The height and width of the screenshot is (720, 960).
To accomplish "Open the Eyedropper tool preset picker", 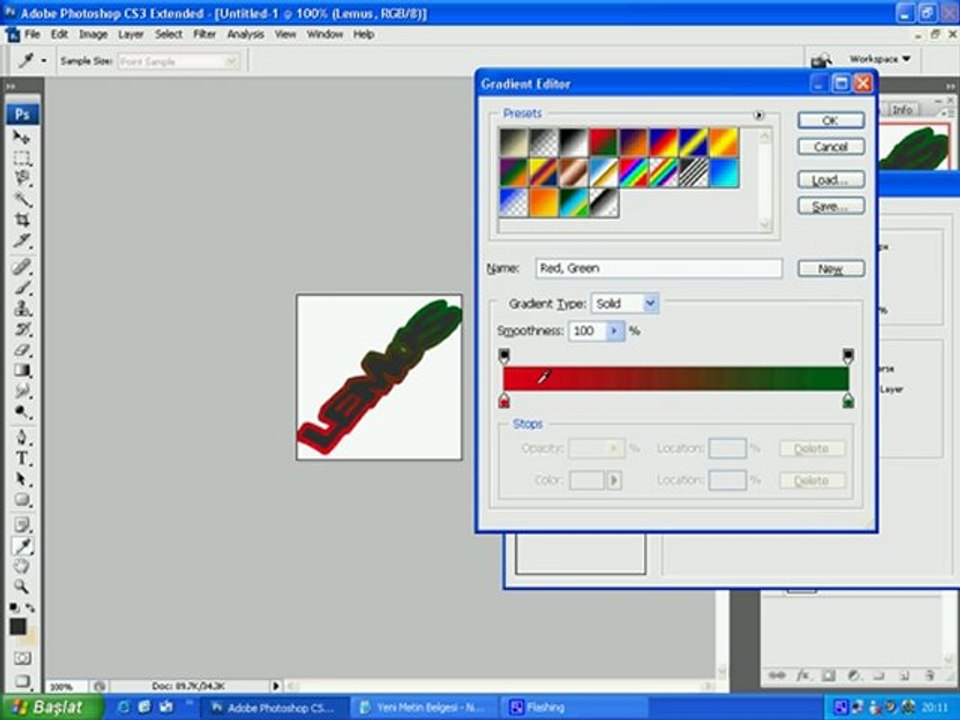I will (43, 61).
